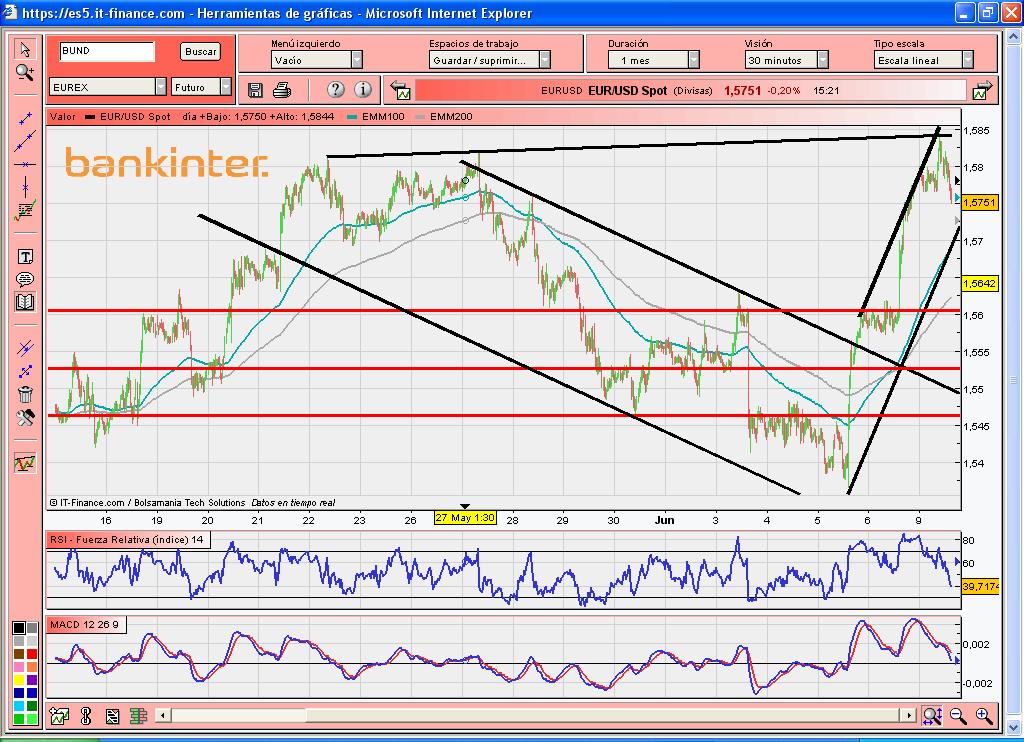
Task: Open the Visión 30 minutos dropdown
Action: point(786,60)
